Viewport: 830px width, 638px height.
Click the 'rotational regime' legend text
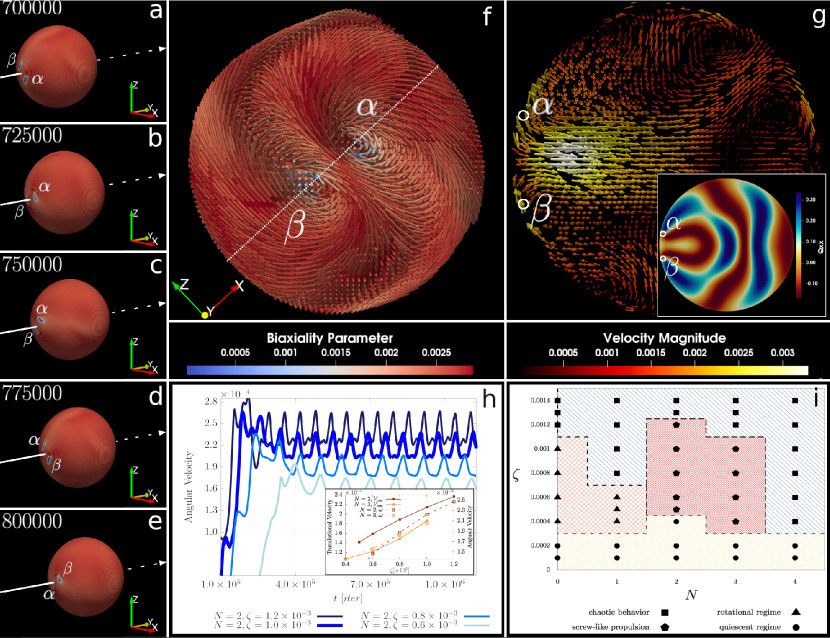(x=748, y=612)
